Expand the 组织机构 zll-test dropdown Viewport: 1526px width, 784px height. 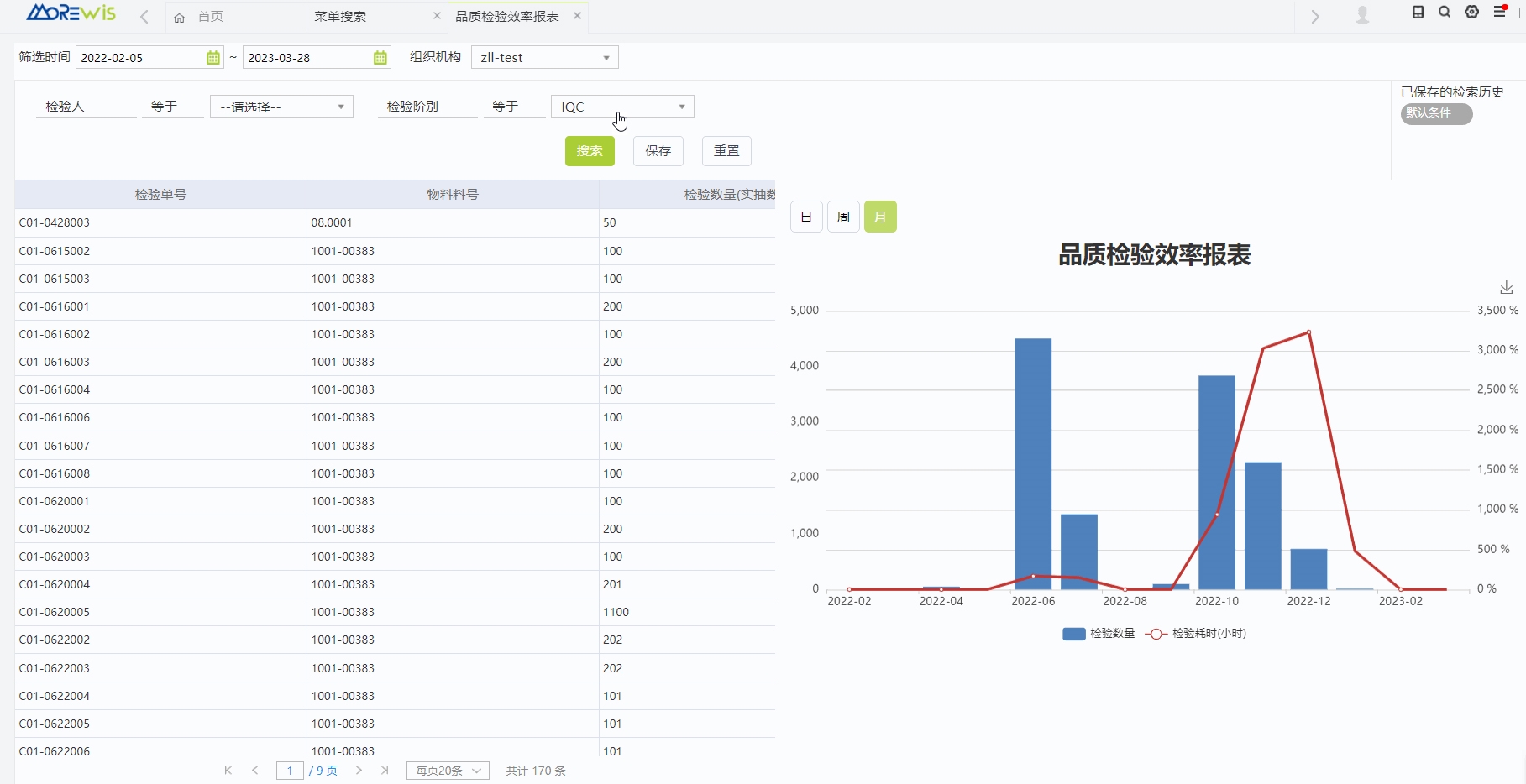pyautogui.click(x=544, y=58)
